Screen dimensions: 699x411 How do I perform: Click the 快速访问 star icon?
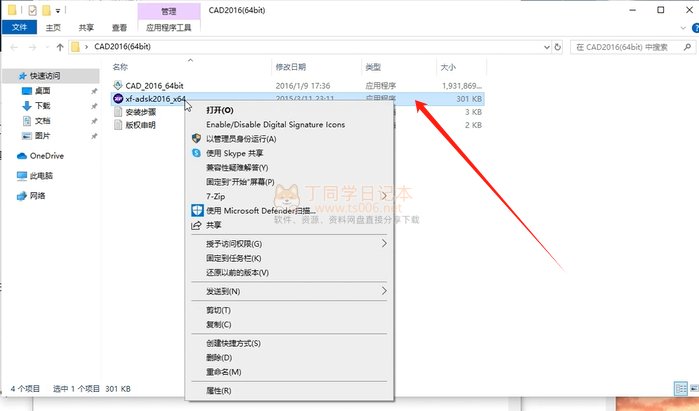(23, 76)
